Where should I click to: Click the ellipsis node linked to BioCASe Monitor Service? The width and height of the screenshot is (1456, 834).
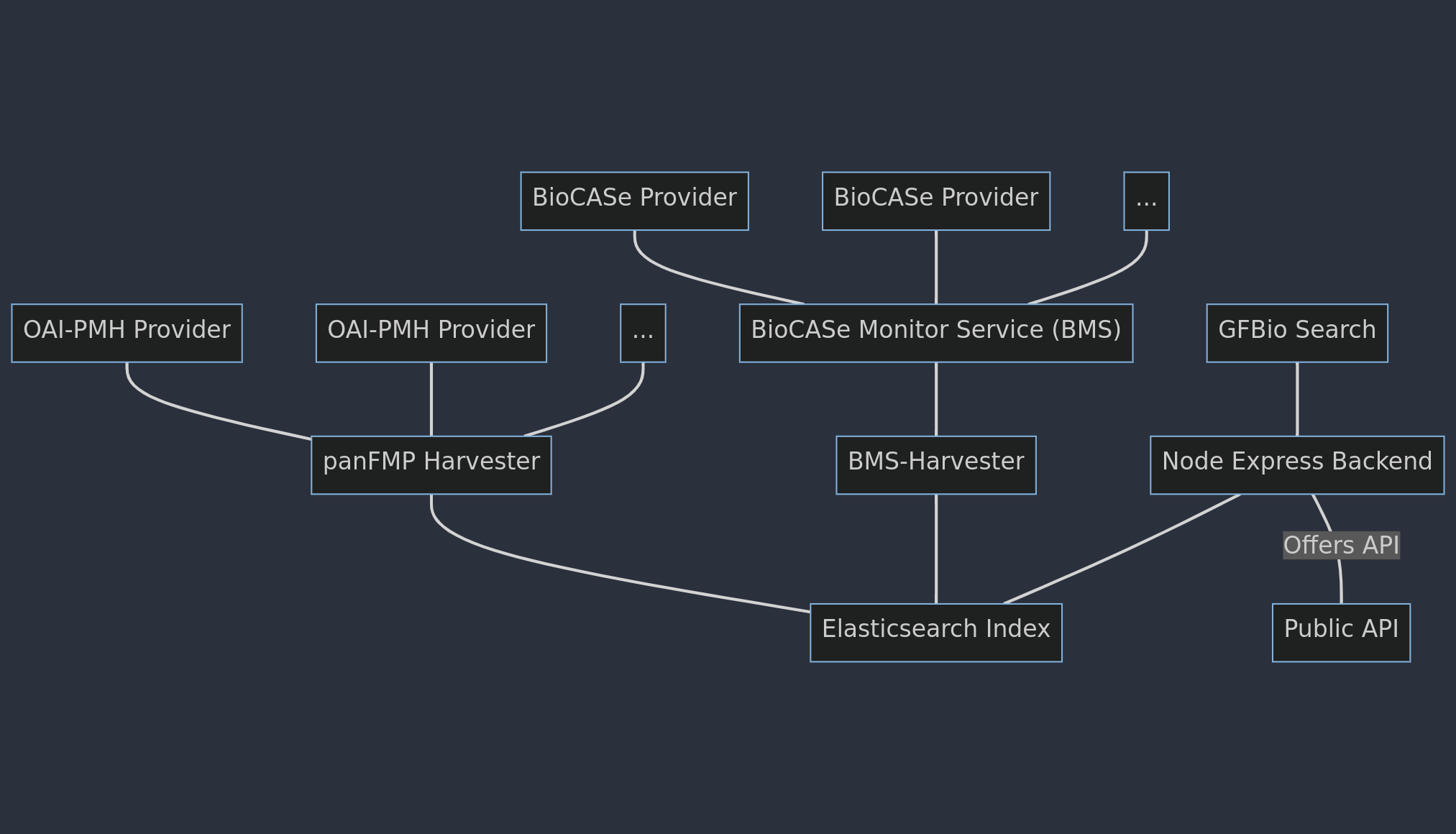(x=1146, y=201)
